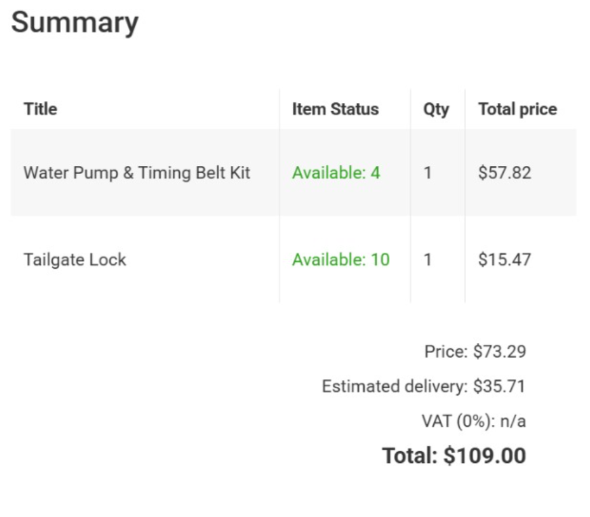This screenshot has height=517, width=590.
Task: Select the Title column header
Action: pos(40,109)
